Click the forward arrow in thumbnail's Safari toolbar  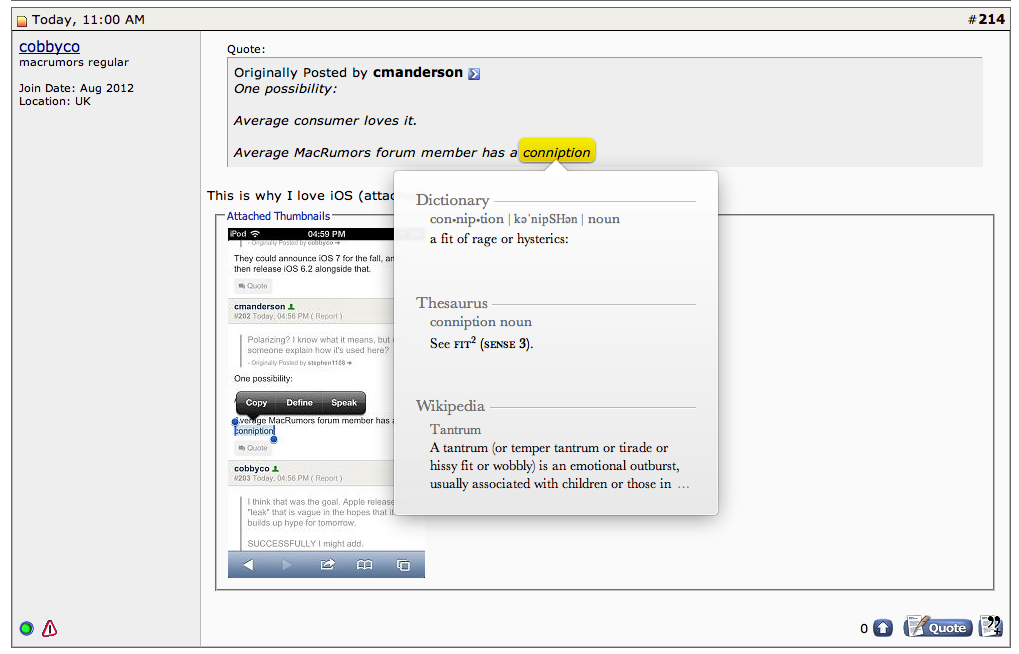point(287,565)
